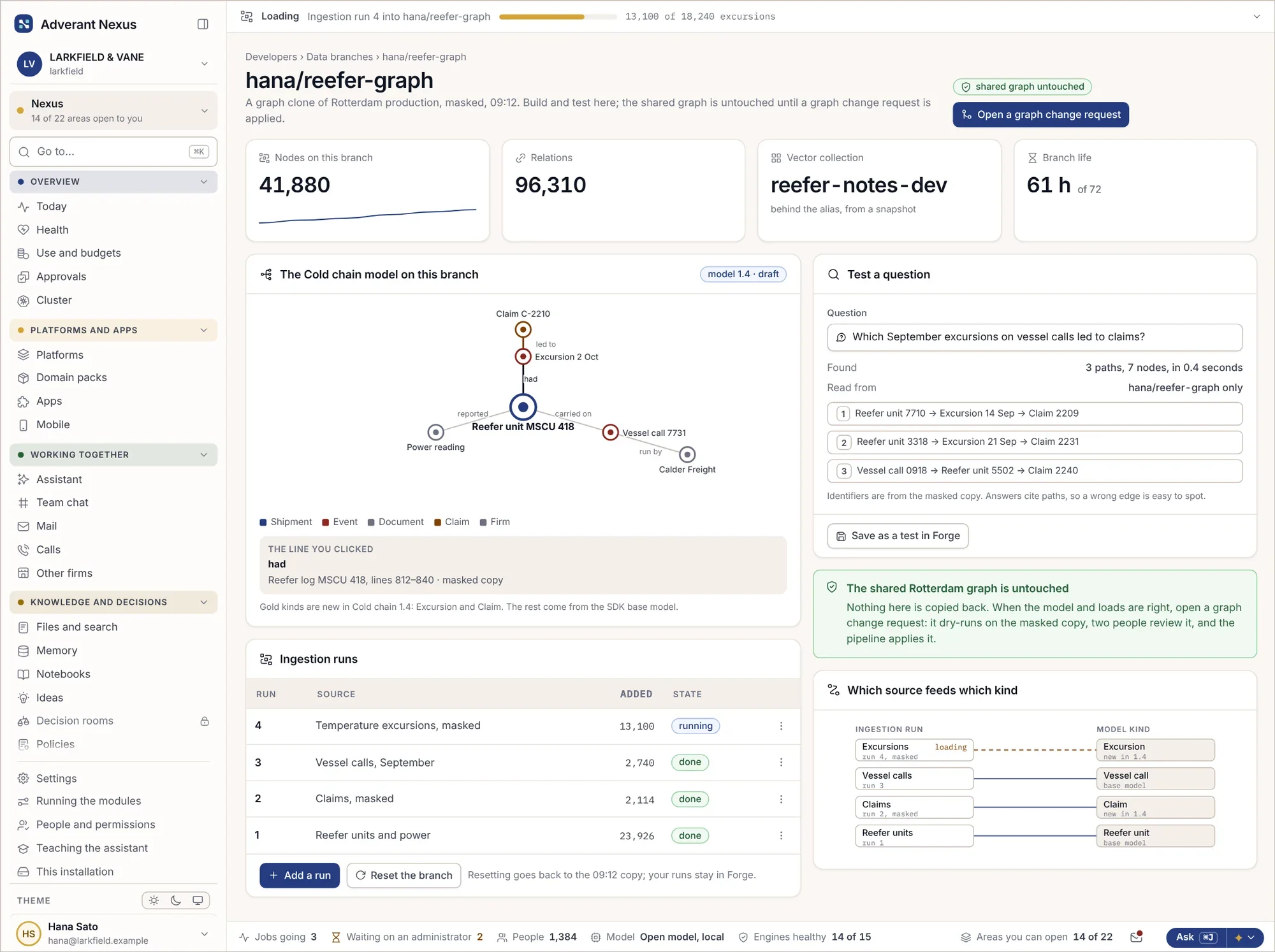Switch to the system theme

pyautogui.click(x=198, y=900)
